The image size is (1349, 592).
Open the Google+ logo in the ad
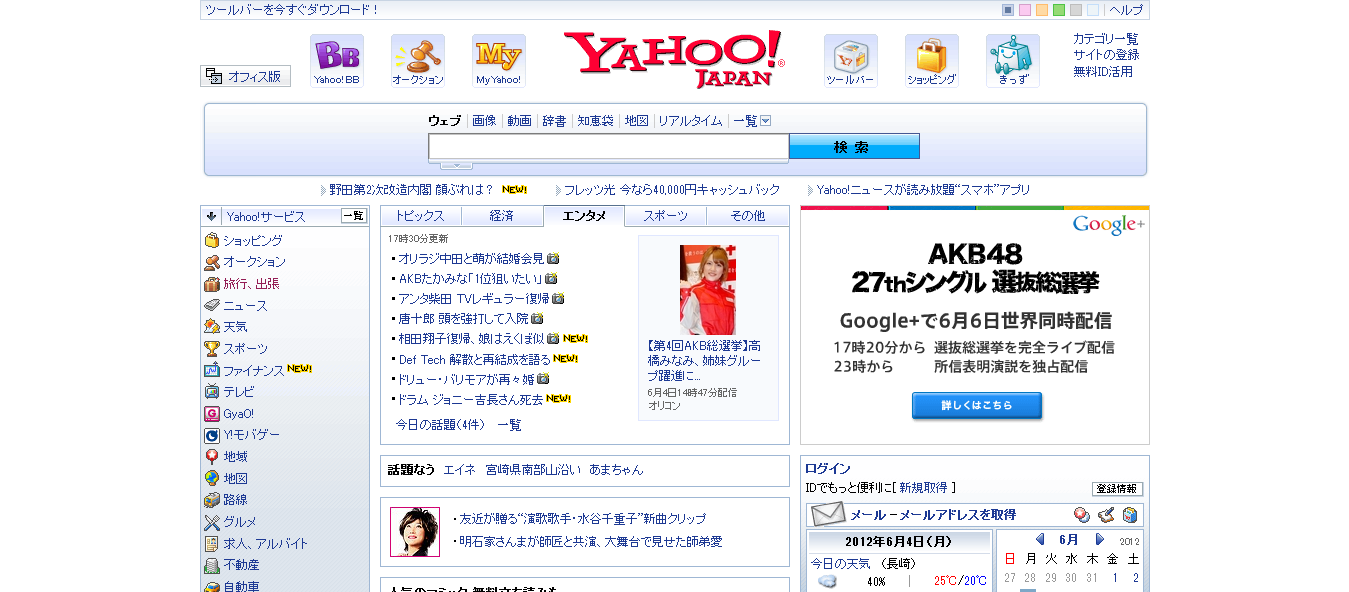click(1108, 225)
